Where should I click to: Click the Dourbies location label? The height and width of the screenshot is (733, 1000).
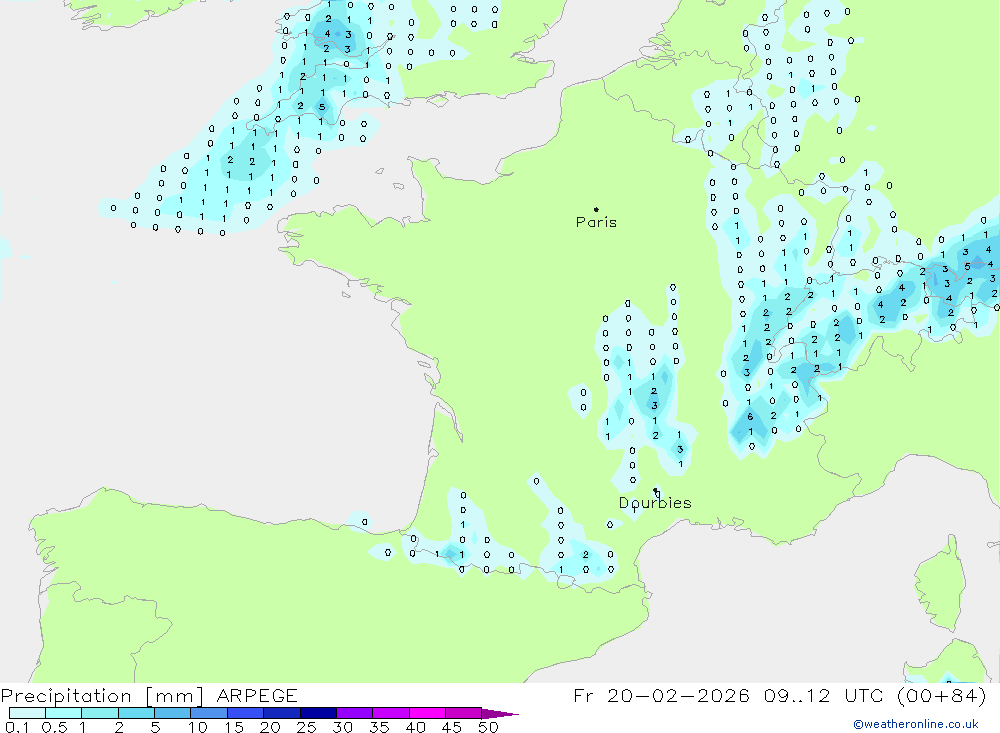[x=655, y=503]
